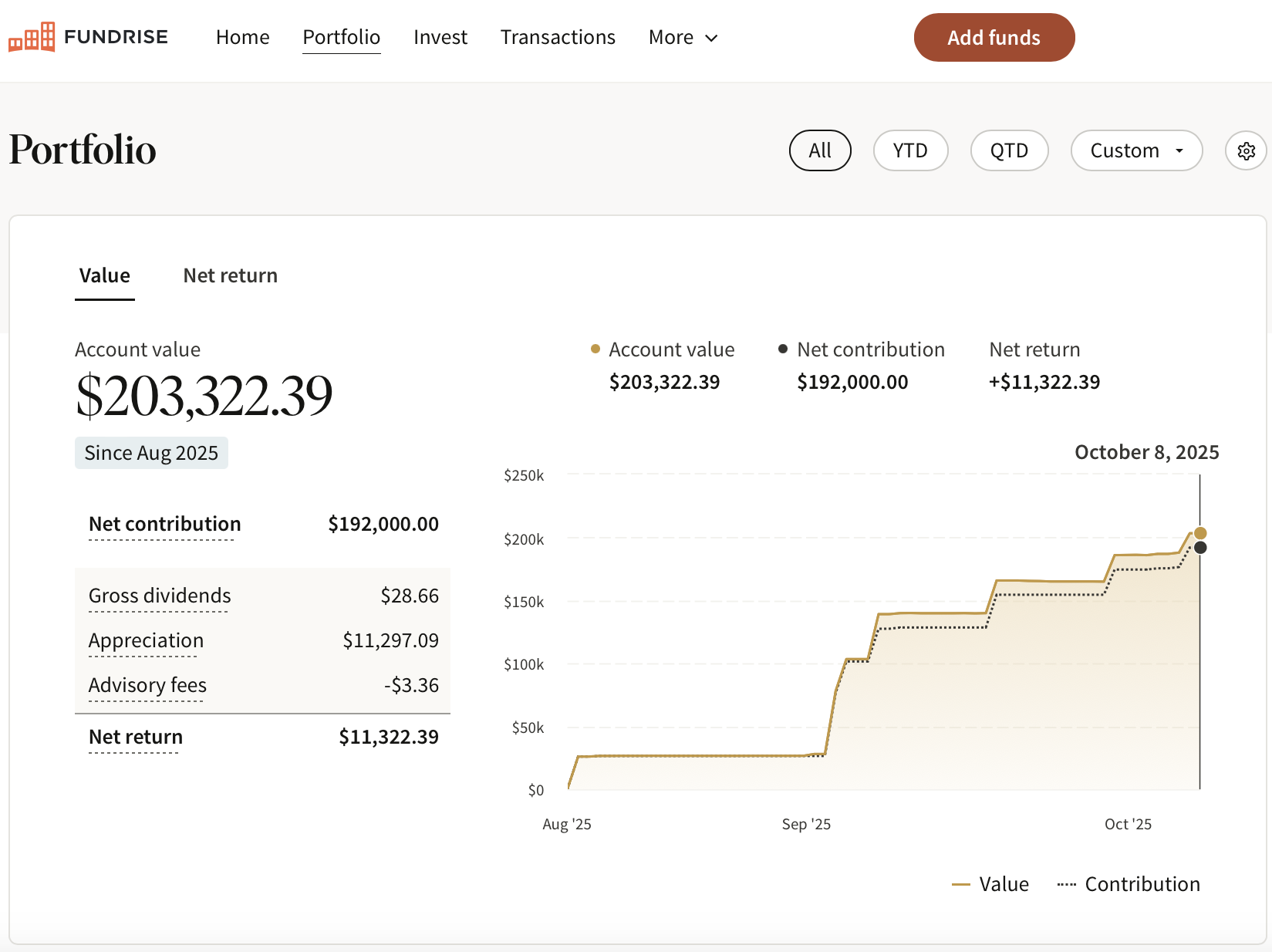1272x952 pixels.
Task: Expand the More navigation menu
Action: click(x=671, y=38)
